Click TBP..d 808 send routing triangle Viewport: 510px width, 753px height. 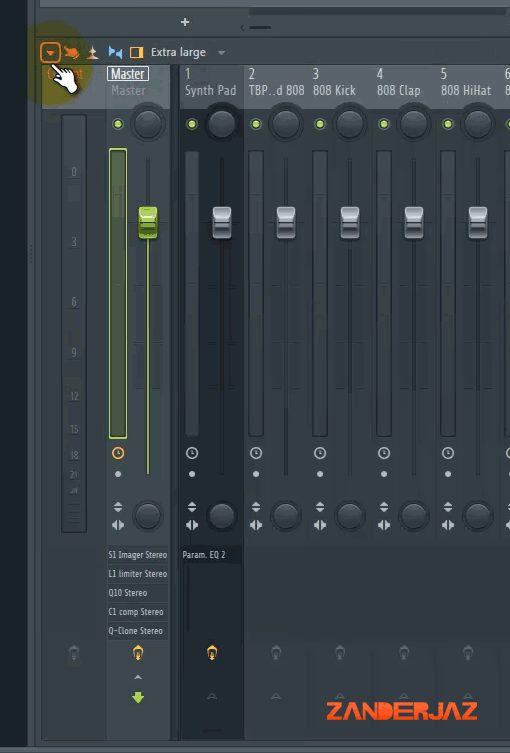tap(276, 696)
